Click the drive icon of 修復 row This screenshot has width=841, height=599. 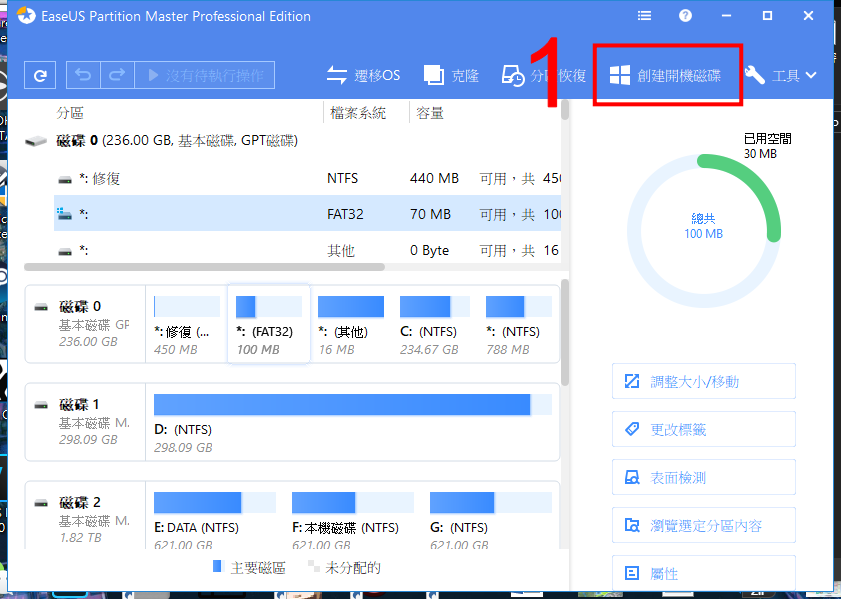pos(65,180)
